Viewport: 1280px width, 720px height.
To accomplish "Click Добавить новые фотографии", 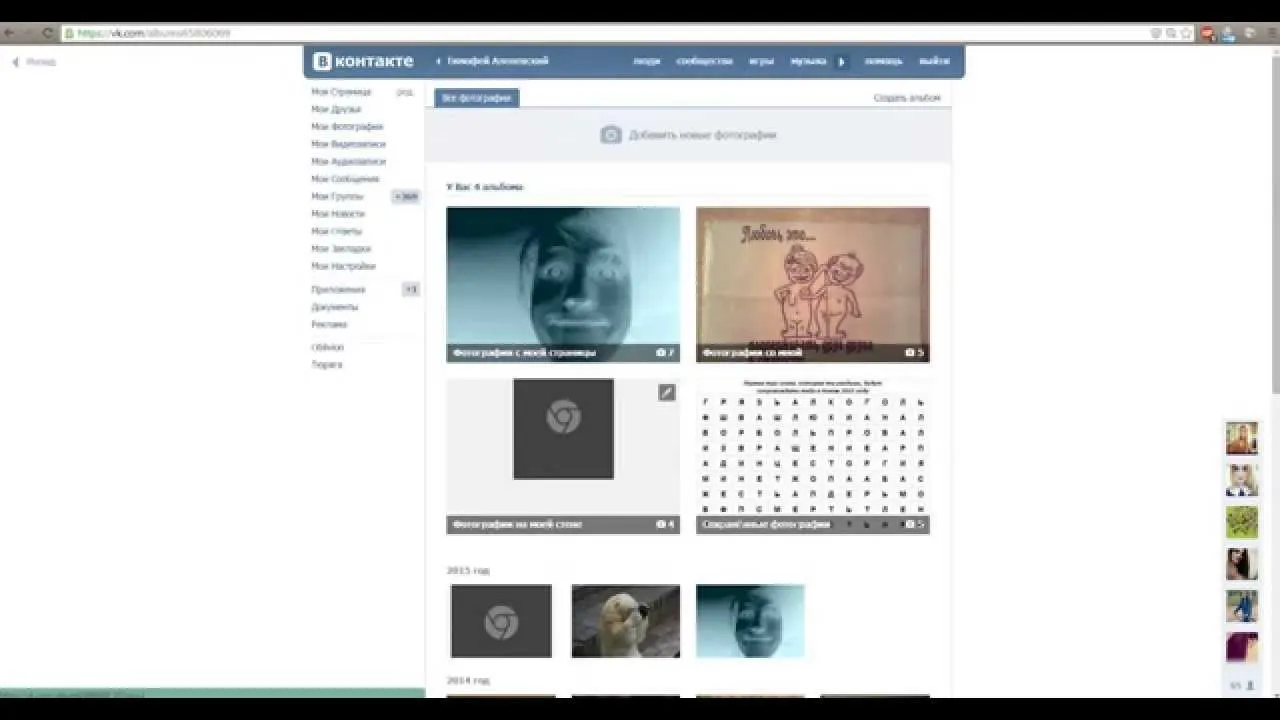I will [x=702, y=135].
